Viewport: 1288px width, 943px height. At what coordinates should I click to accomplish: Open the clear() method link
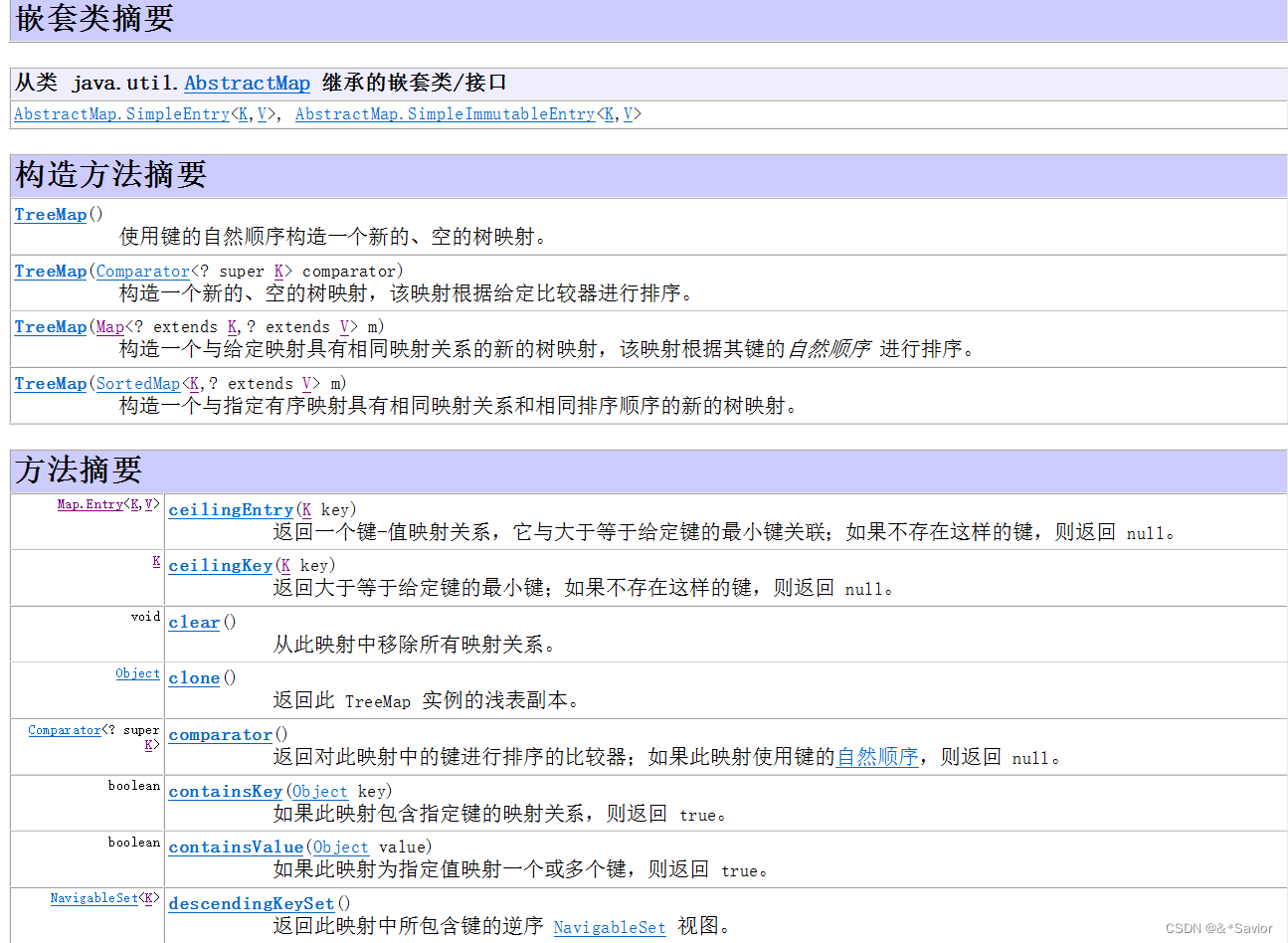[x=194, y=622]
